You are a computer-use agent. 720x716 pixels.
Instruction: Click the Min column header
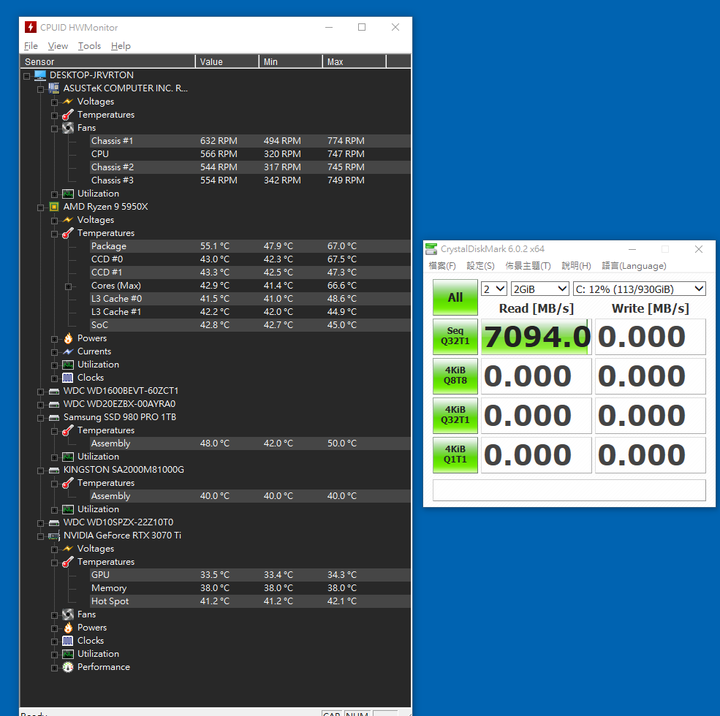click(290, 62)
